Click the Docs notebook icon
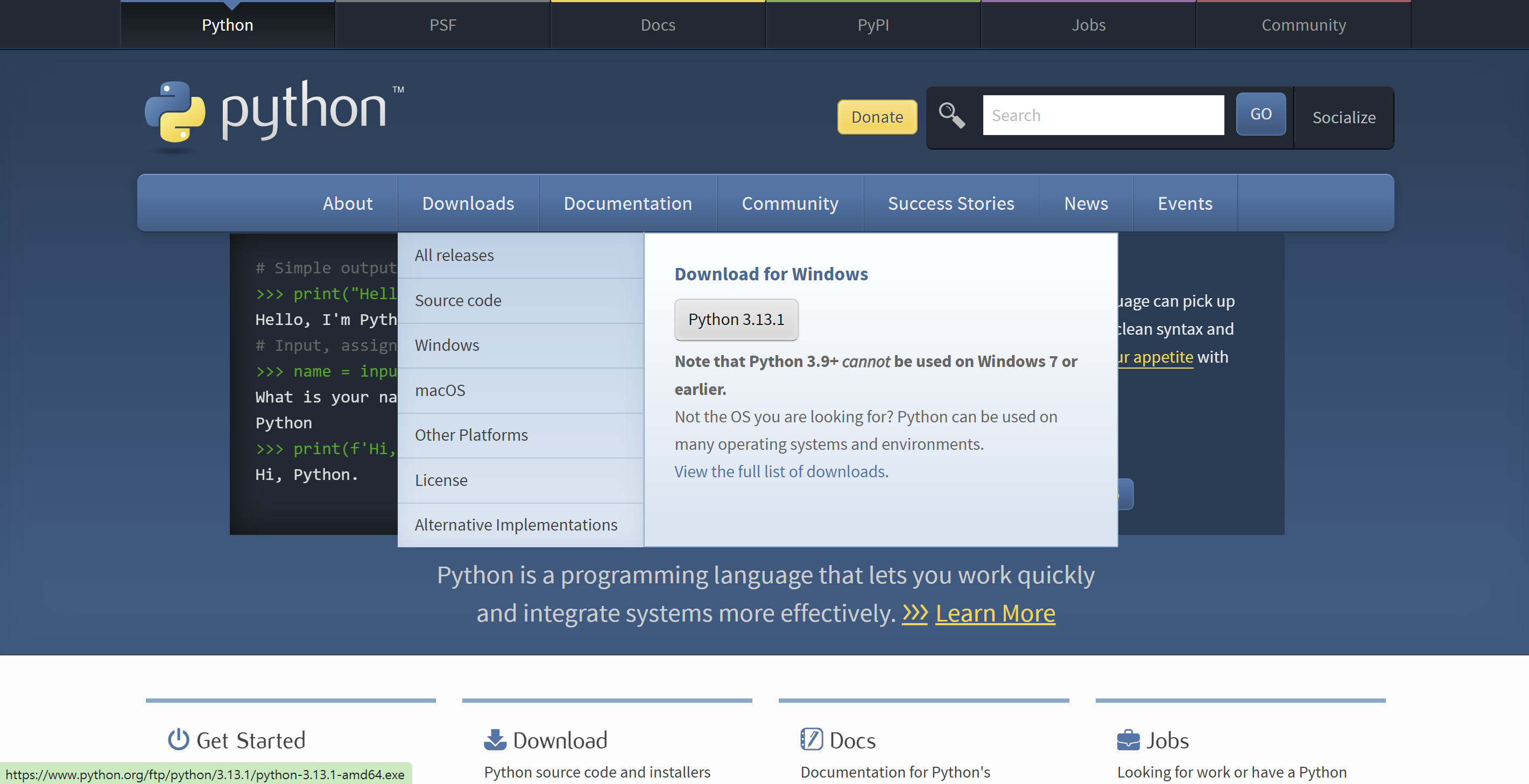This screenshot has height=784, width=1529. pos(811,739)
